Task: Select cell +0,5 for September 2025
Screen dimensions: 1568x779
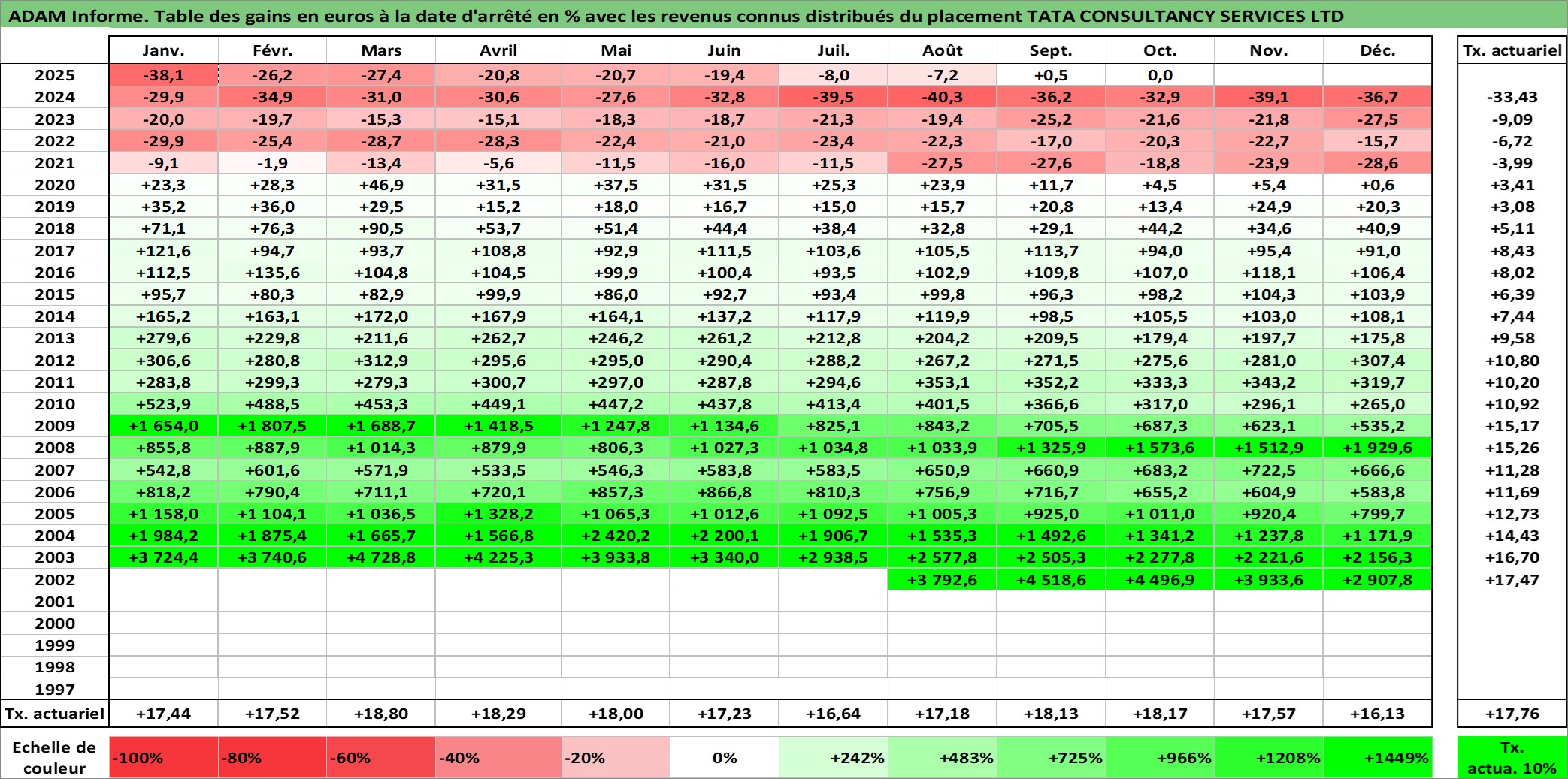Action: click(x=1051, y=75)
